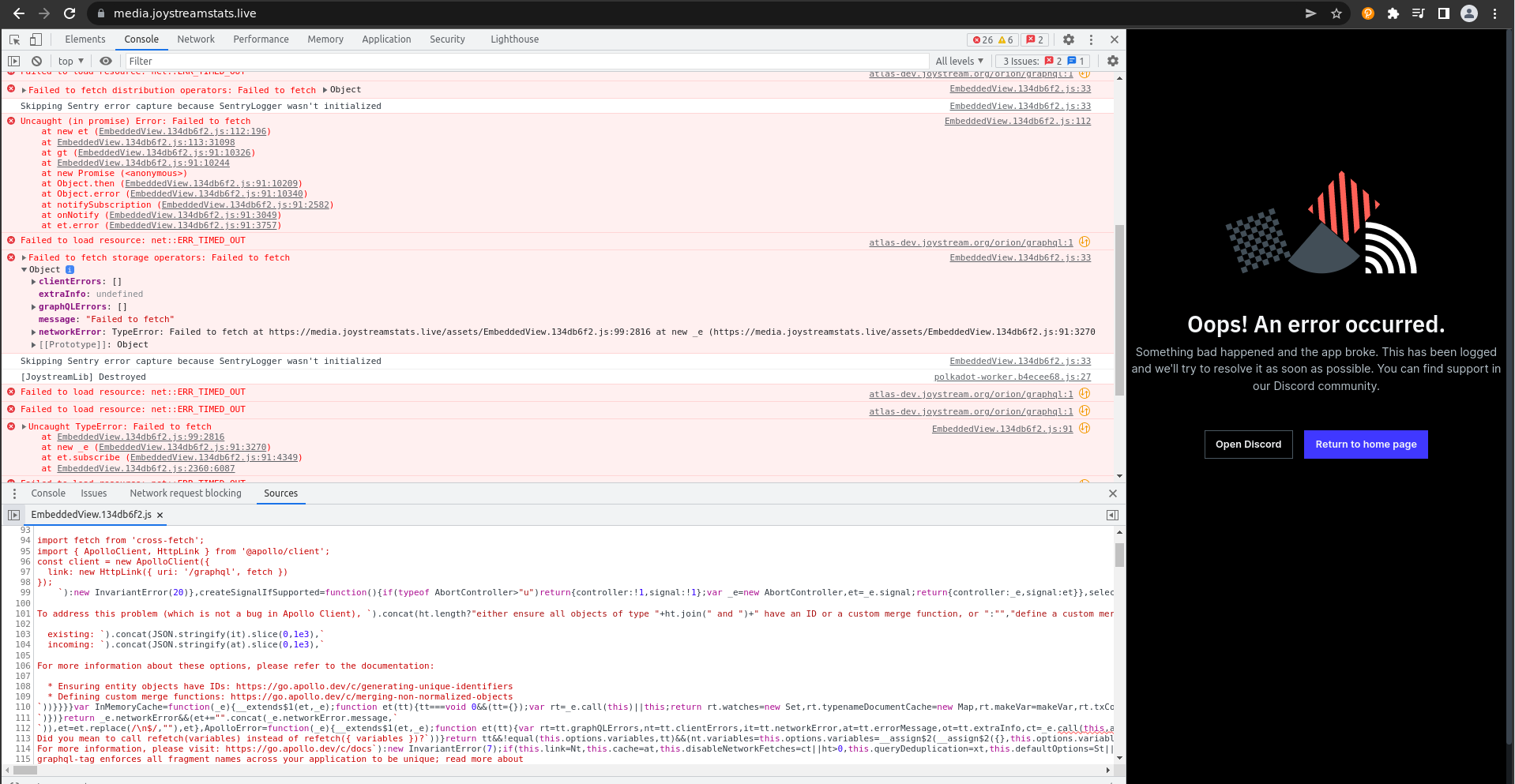Open DevTools settings gear icon
1515x784 pixels.
[1069, 39]
